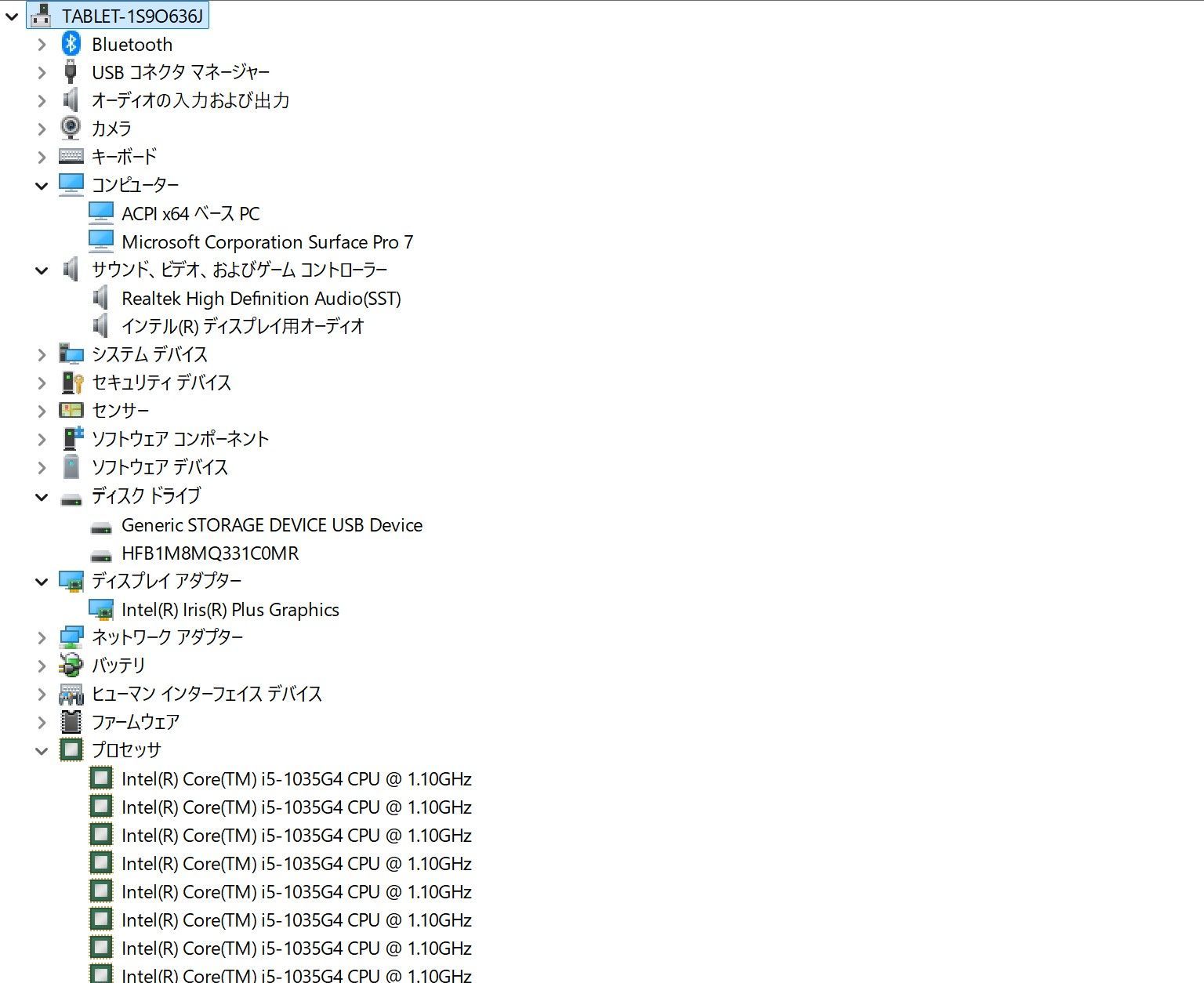
Task: Collapse the サウンド、ビデオ、およびゲーム コントローラー category
Action: click(x=42, y=270)
